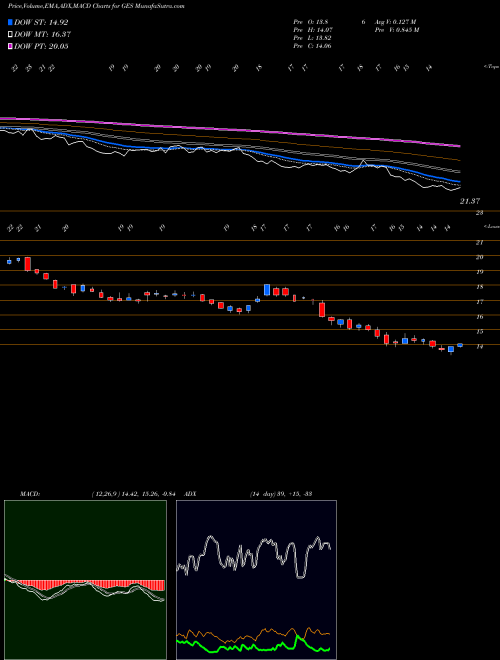
Task: Click the price axis label 16
Action: [x=479, y=317]
